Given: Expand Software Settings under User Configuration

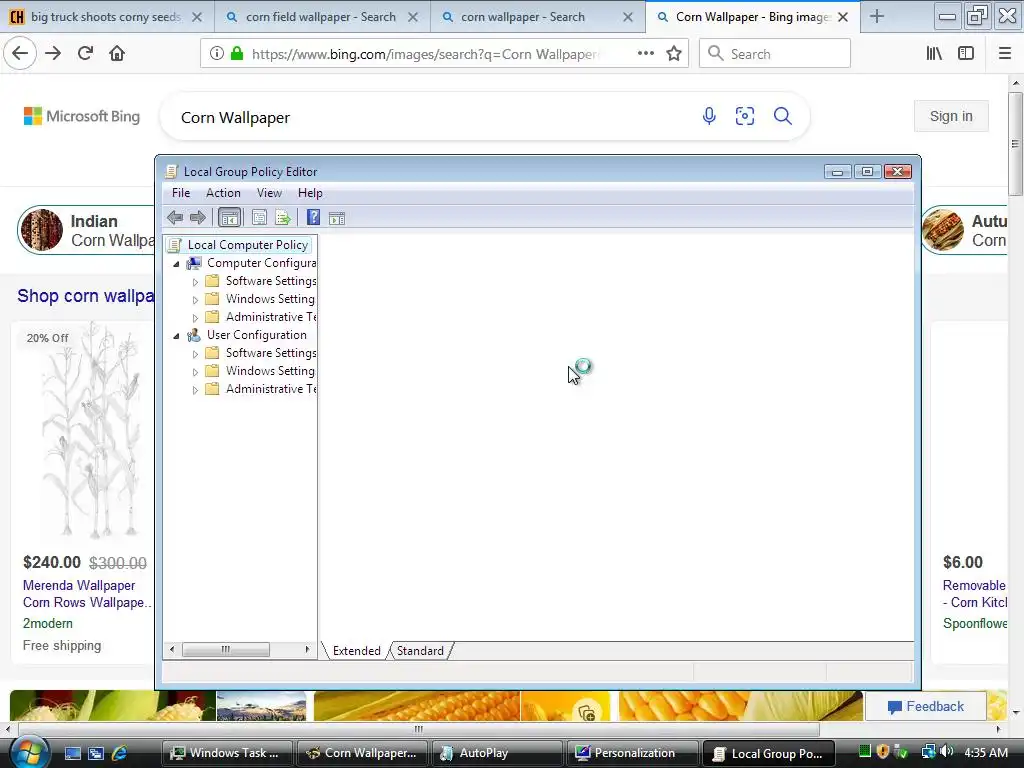Looking at the screenshot, I should click(x=195, y=354).
